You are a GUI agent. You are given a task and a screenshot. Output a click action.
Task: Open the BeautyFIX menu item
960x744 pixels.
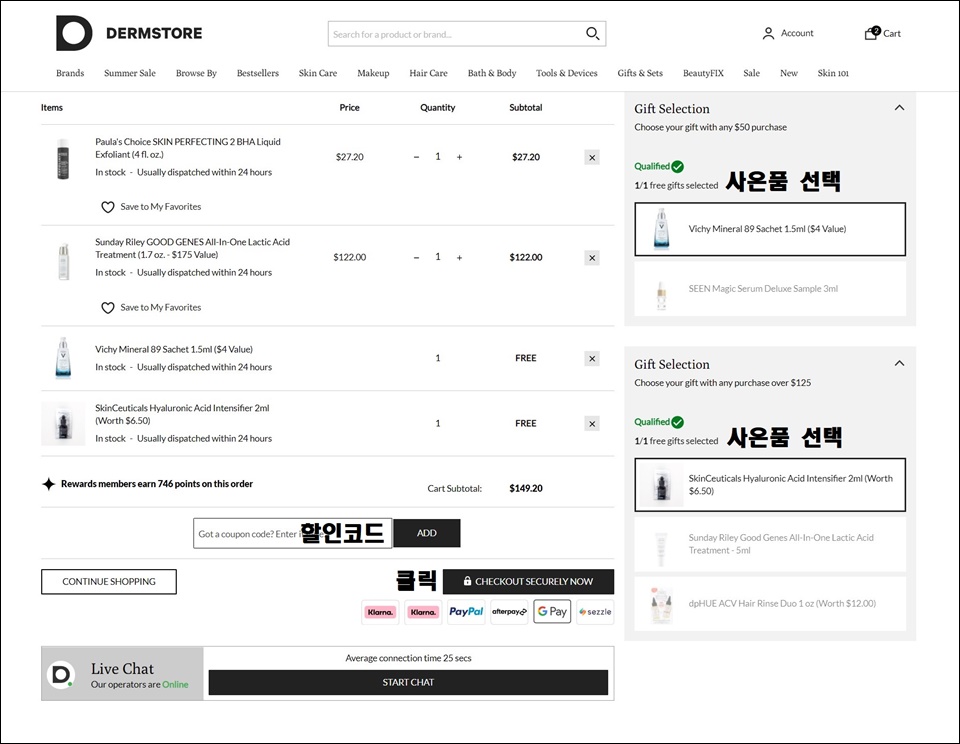703,73
